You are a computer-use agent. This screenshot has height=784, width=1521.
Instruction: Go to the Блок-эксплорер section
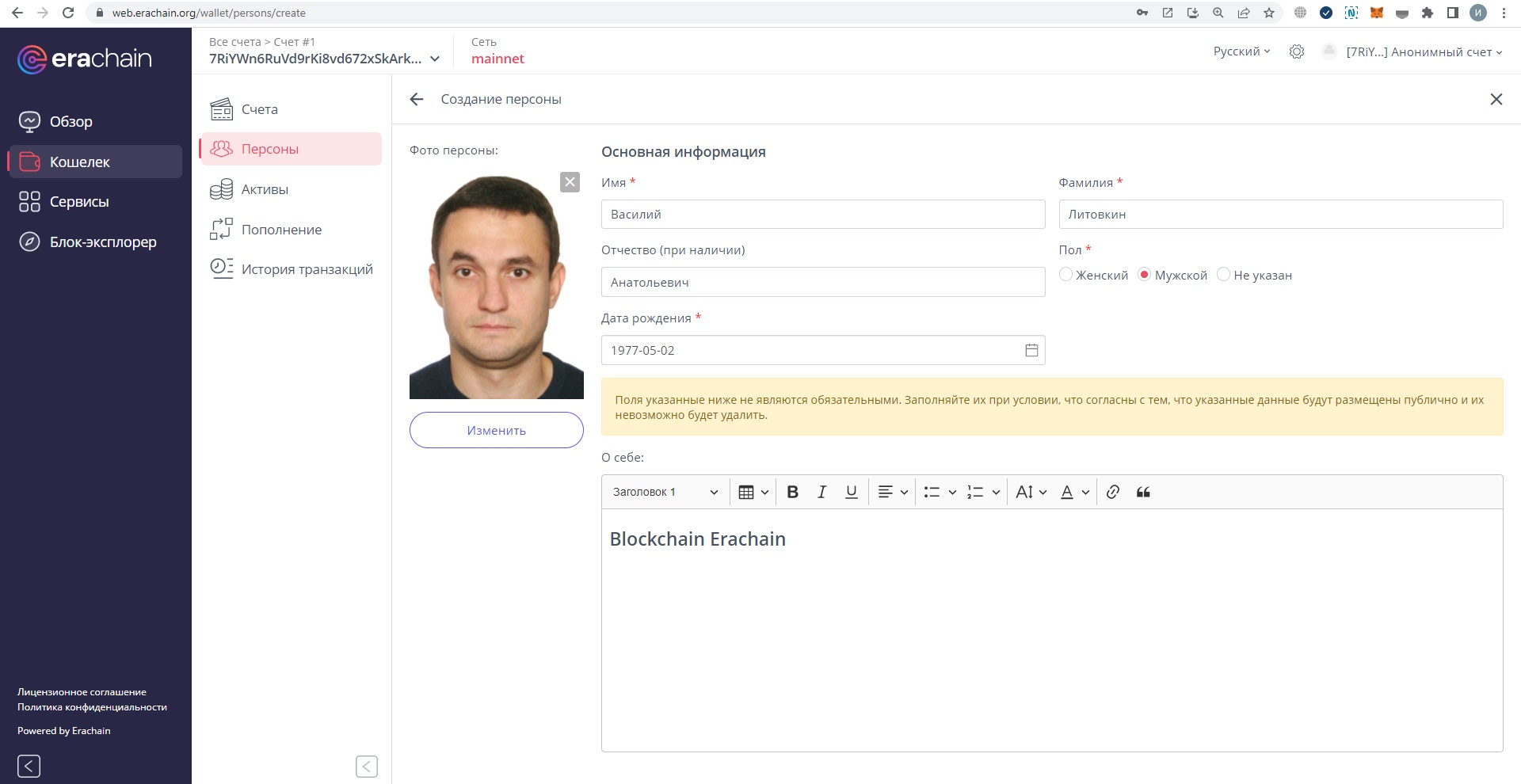coord(102,242)
